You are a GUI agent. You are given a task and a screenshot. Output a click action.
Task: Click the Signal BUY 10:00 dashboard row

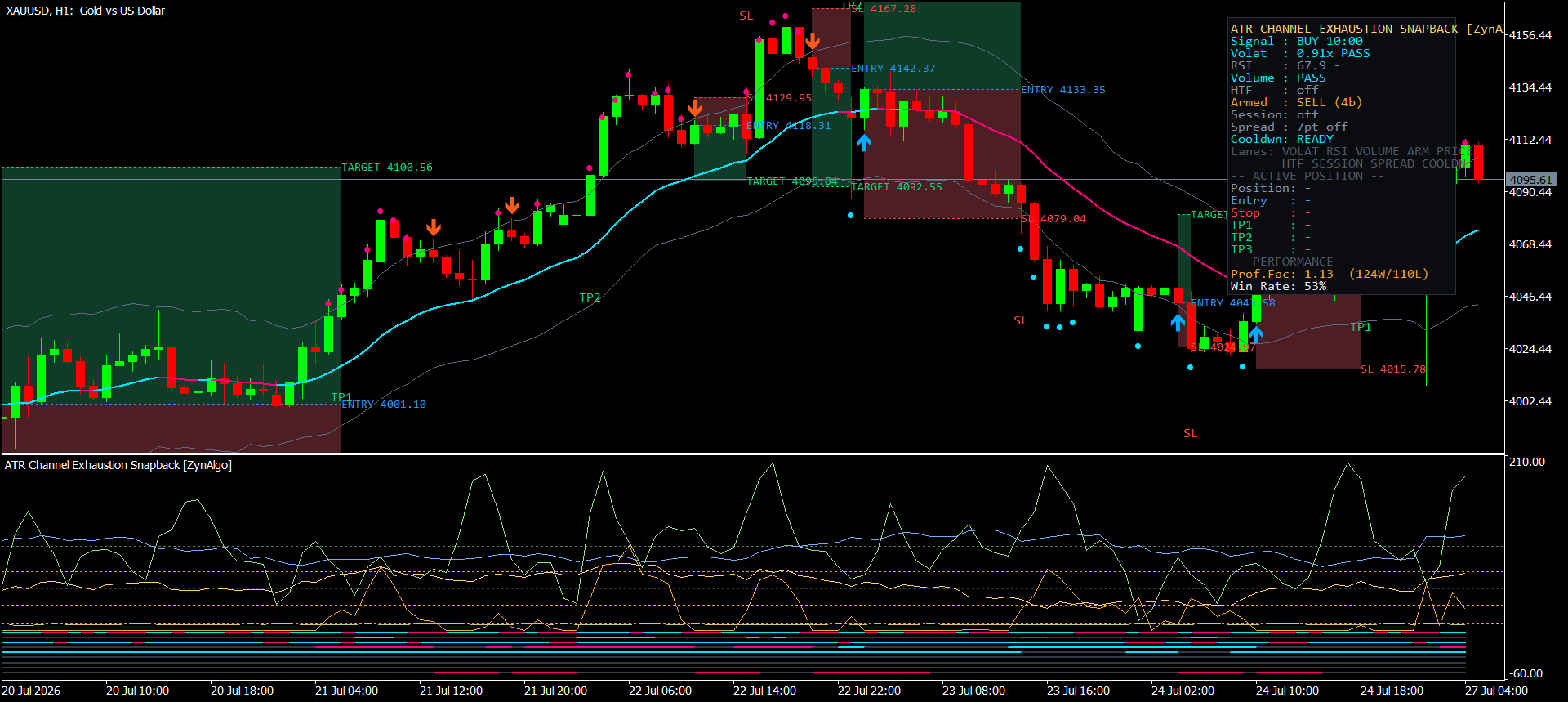click(x=1297, y=41)
